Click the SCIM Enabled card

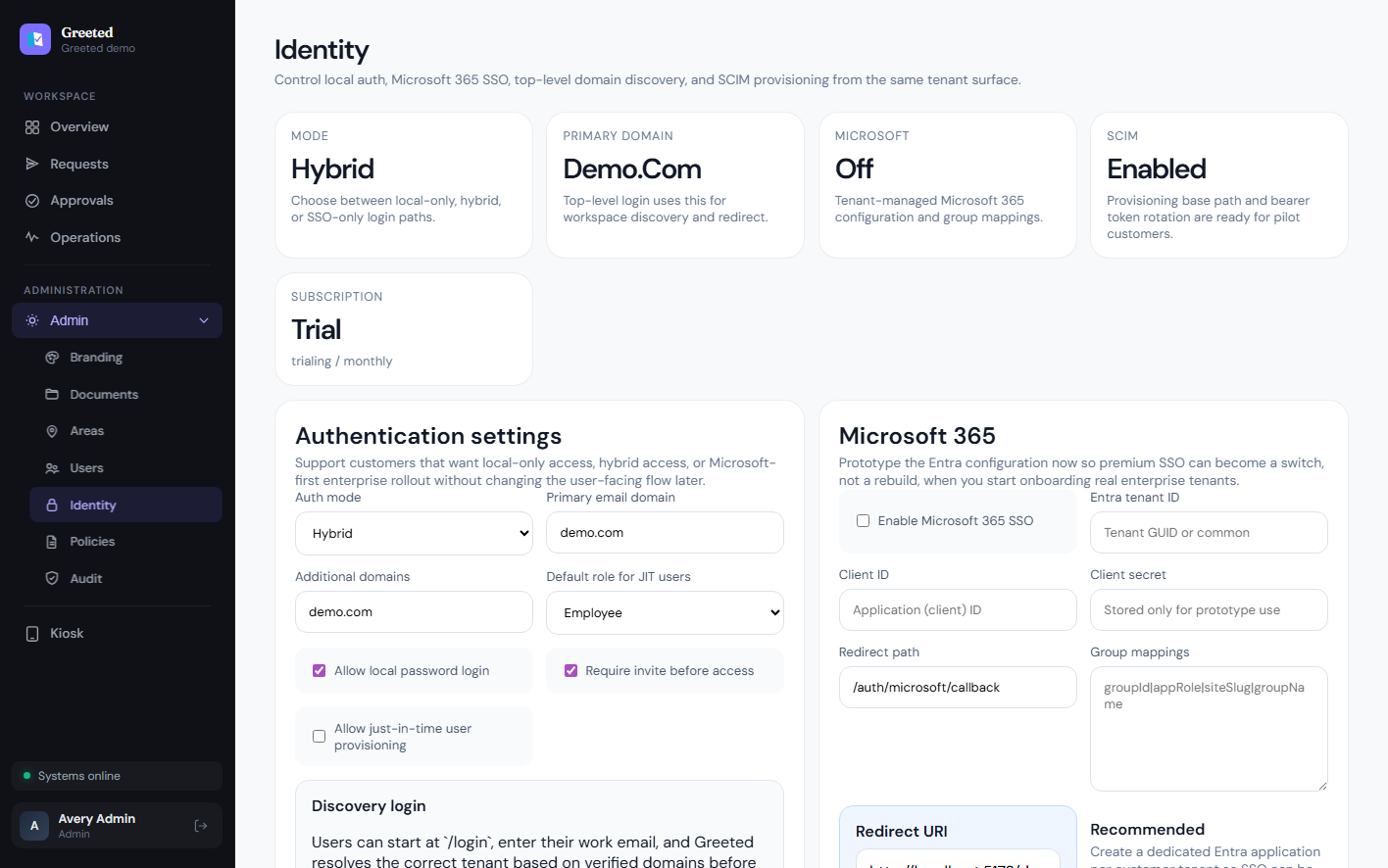(x=1219, y=185)
